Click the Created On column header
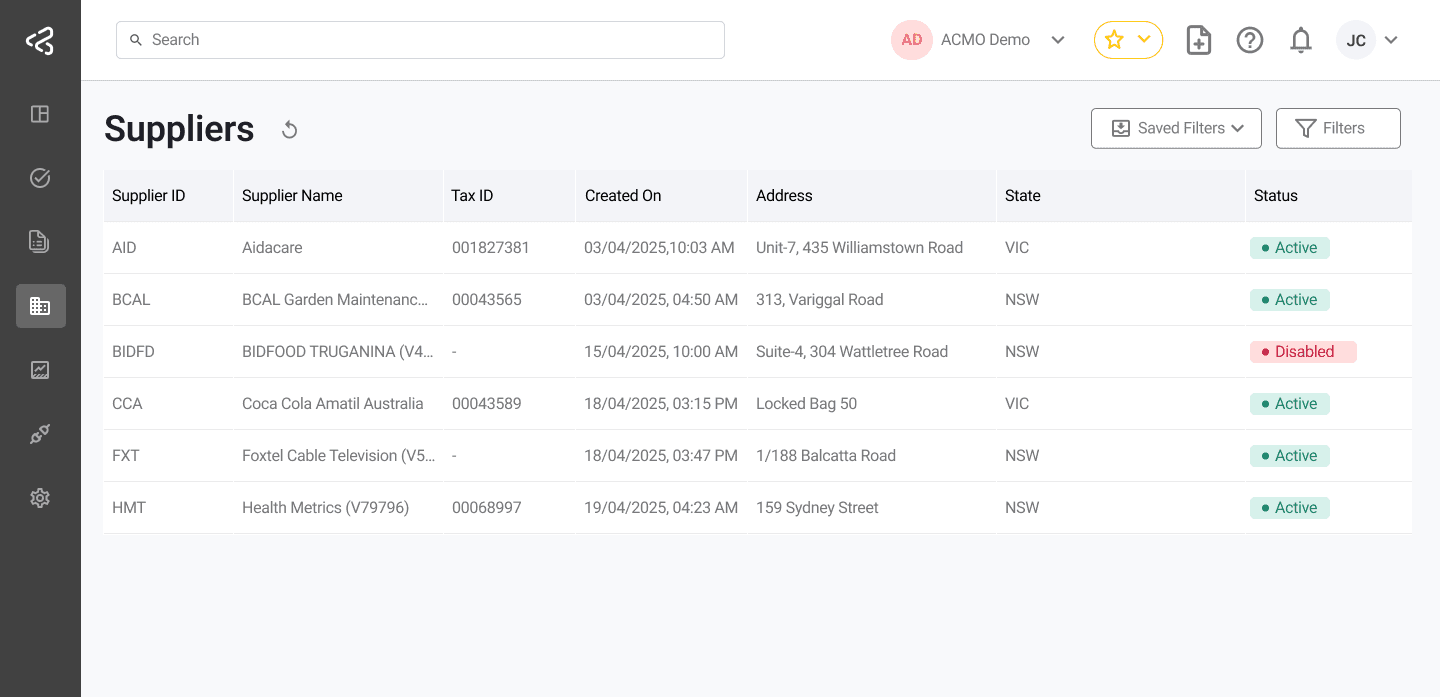The image size is (1440, 697). point(623,196)
